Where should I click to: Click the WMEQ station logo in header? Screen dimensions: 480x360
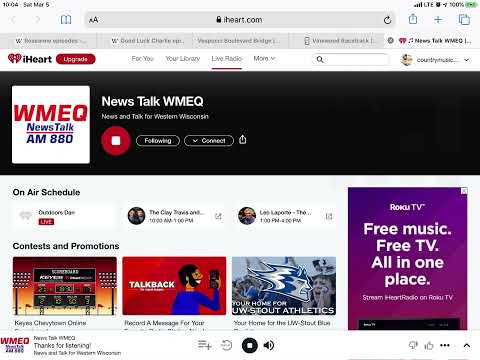pyautogui.click(x=51, y=125)
